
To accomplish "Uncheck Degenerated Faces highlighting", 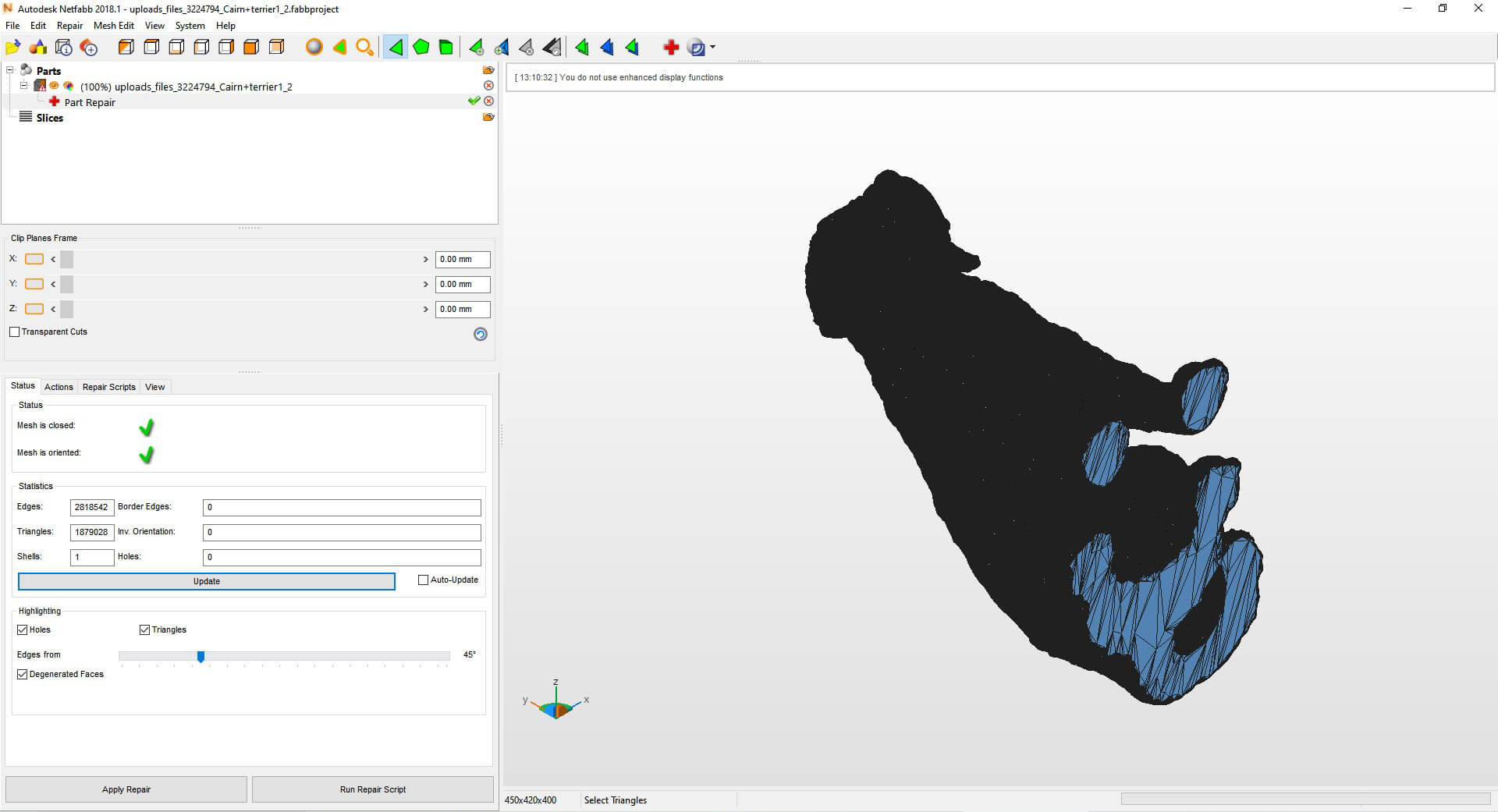I will 23,675.
